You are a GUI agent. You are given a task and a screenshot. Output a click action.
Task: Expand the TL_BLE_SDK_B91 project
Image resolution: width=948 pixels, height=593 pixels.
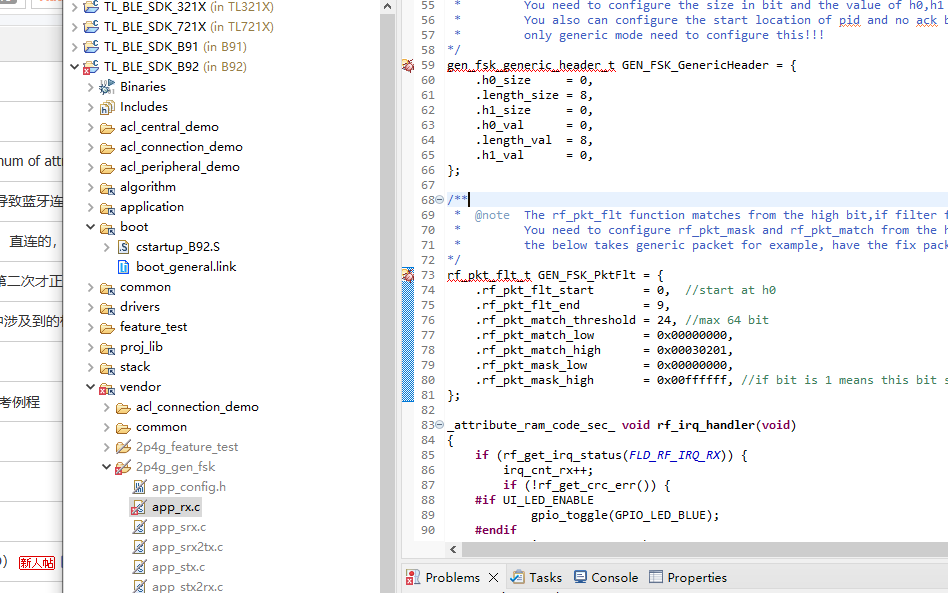coord(74,47)
